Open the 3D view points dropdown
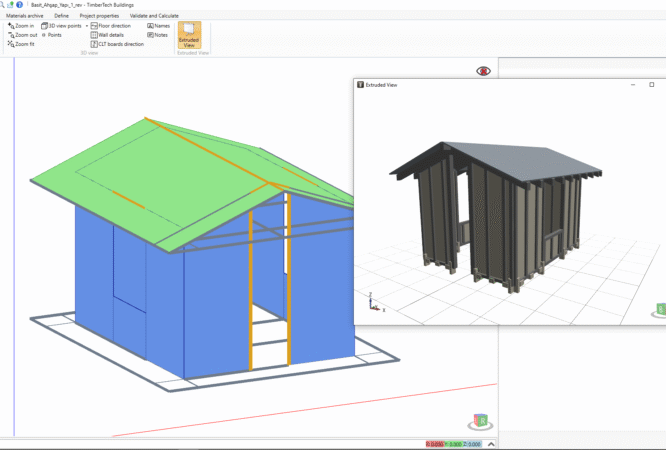 [87, 25]
